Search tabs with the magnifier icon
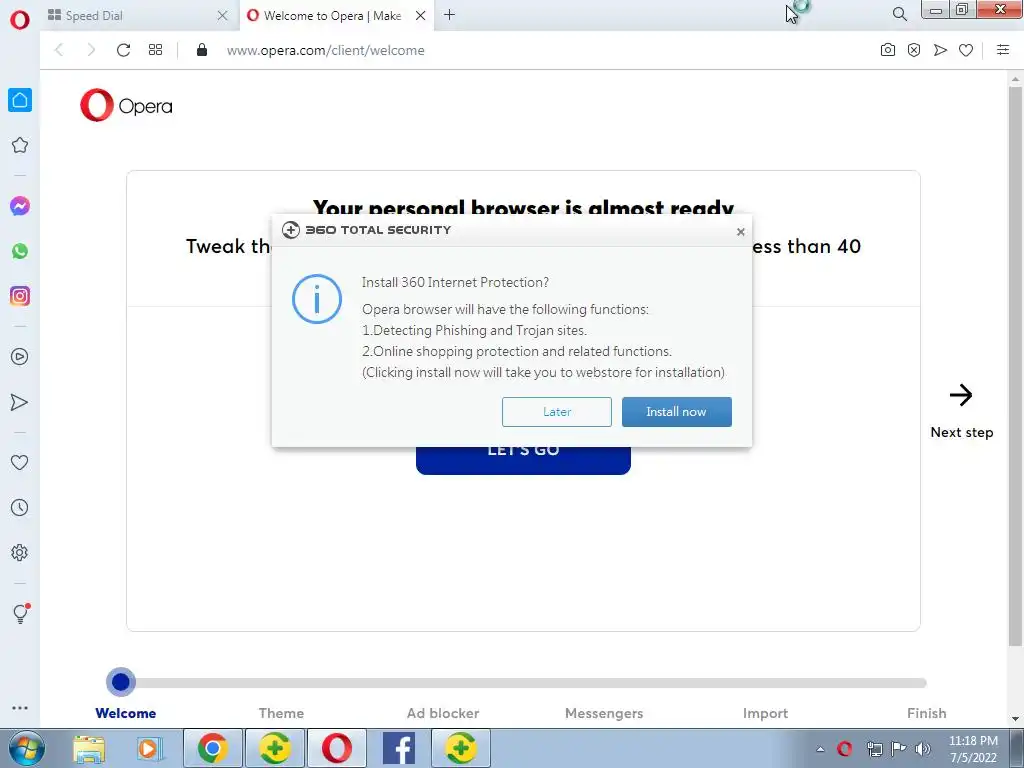This screenshot has width=1024, height=768. click(899, 14)
